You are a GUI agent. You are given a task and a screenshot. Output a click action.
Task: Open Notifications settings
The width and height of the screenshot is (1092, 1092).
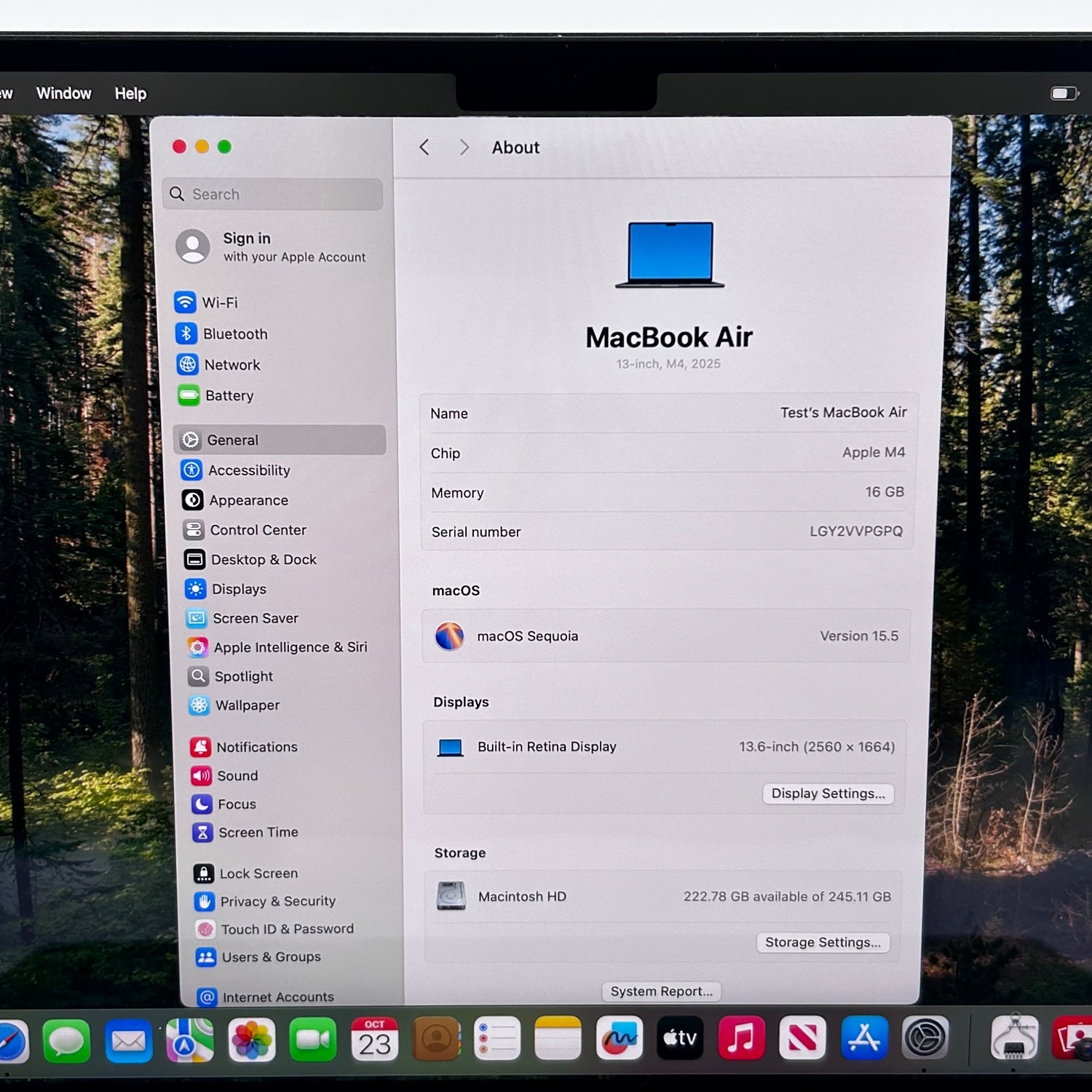pyautogui.click(x=256, y=747)
